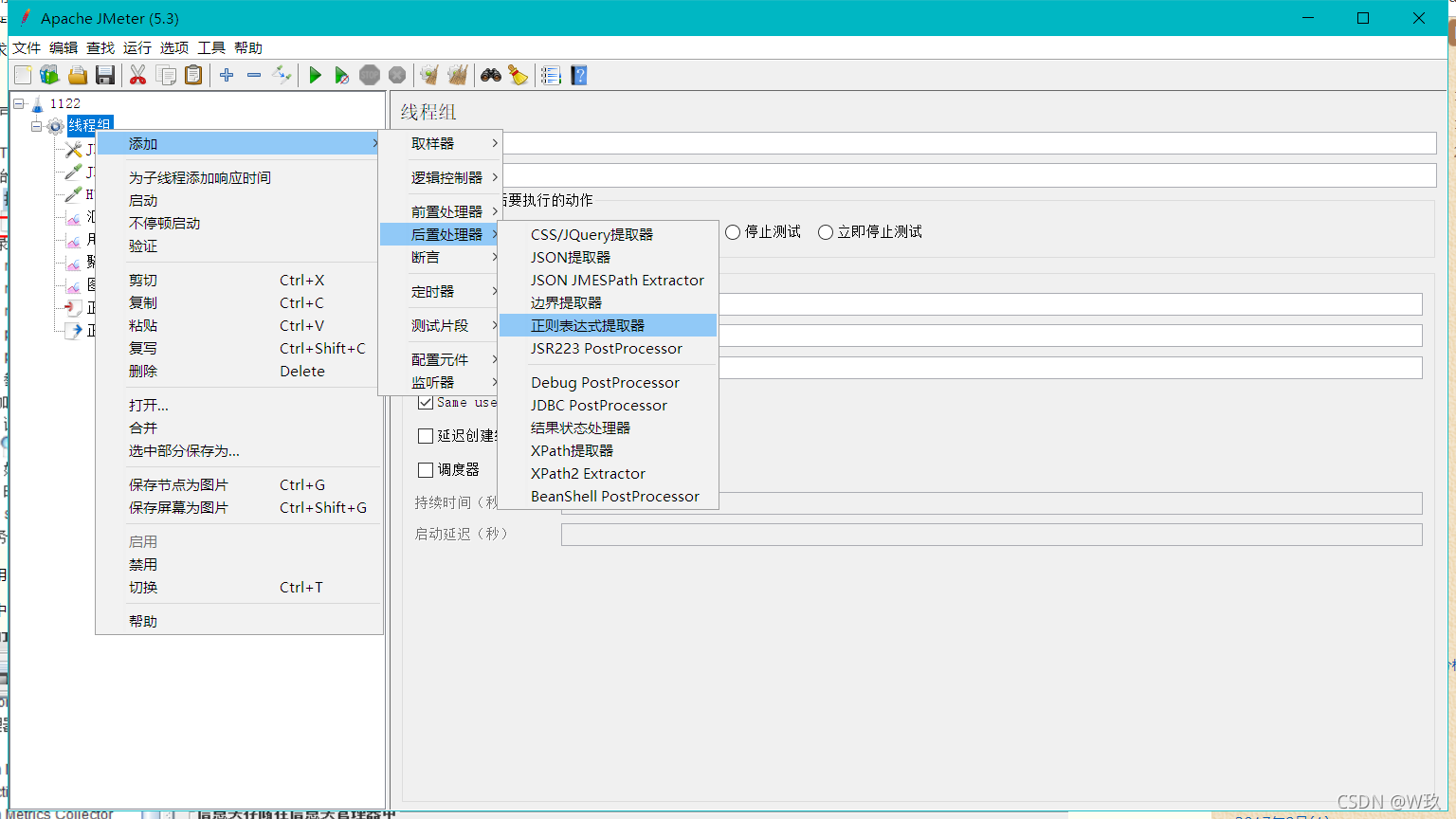This screenshot has width=1456, height=819.
Task: Collapse the 线程组 tree node toggle
Action: (x=36, y=126)
